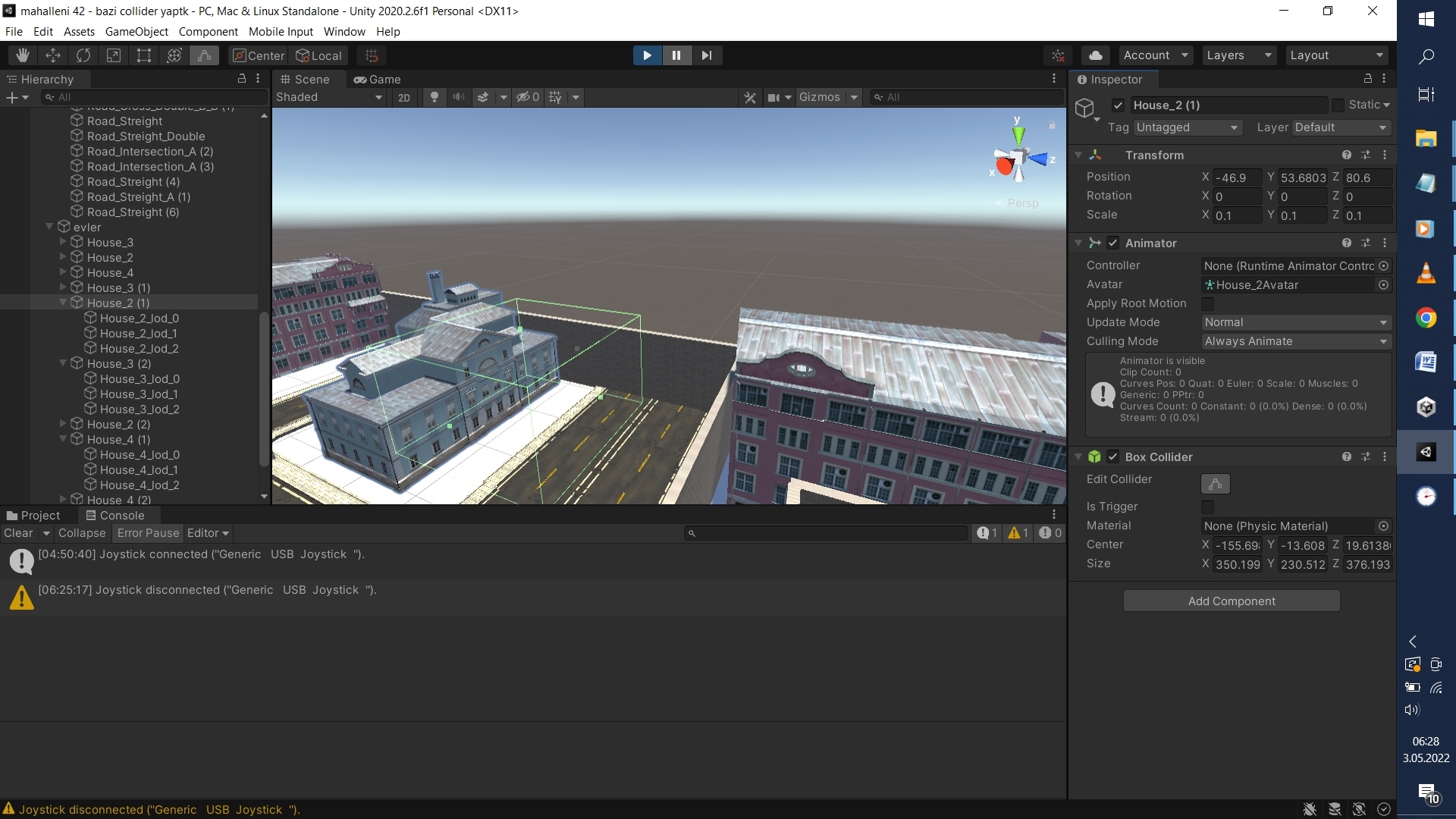Screen dimensions: 1456x819
Task: Toggle grid snapping icon in toolbar
Action: (372, 55)
